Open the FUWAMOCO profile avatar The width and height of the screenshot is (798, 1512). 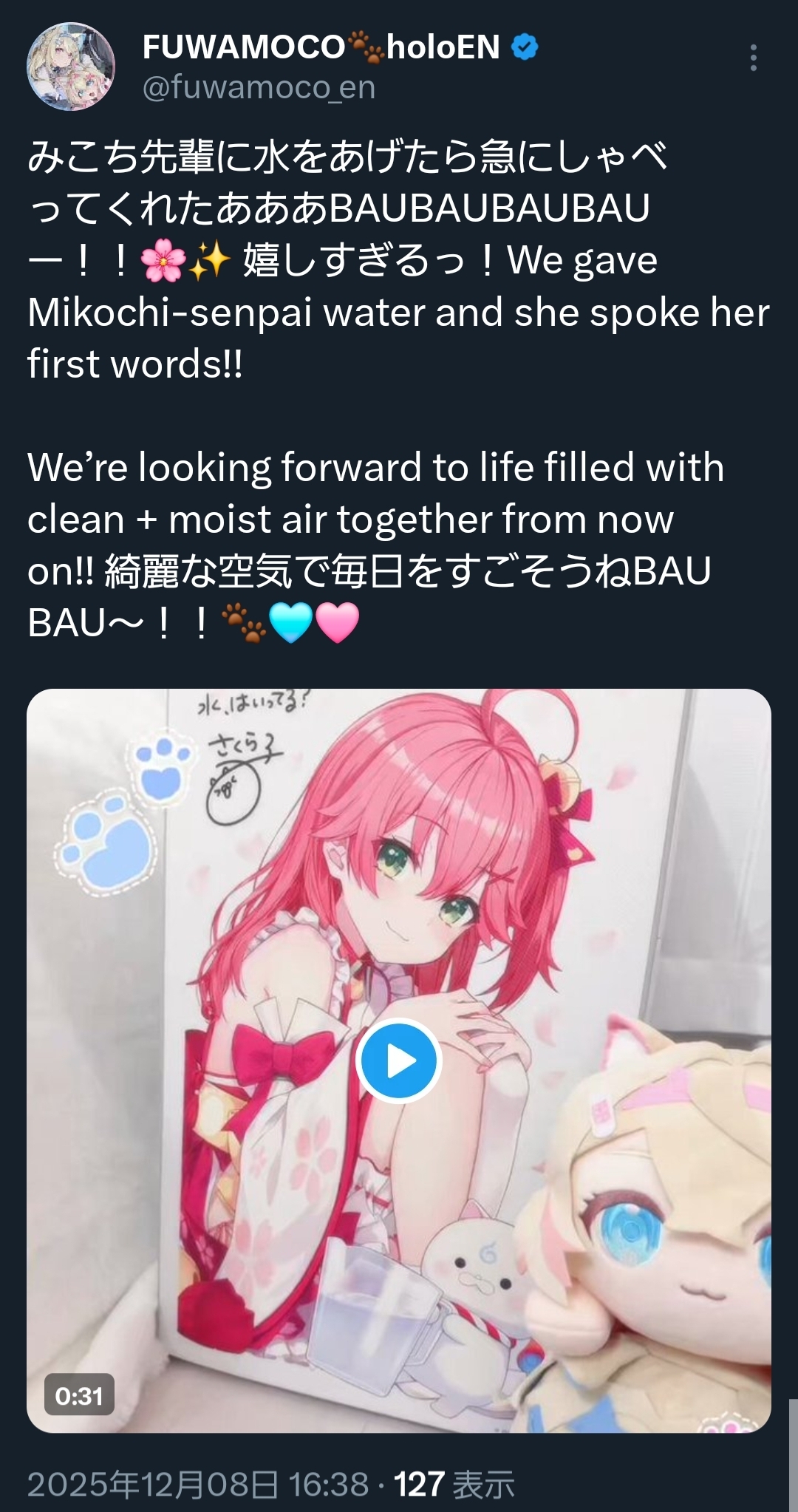click(71, 67)
